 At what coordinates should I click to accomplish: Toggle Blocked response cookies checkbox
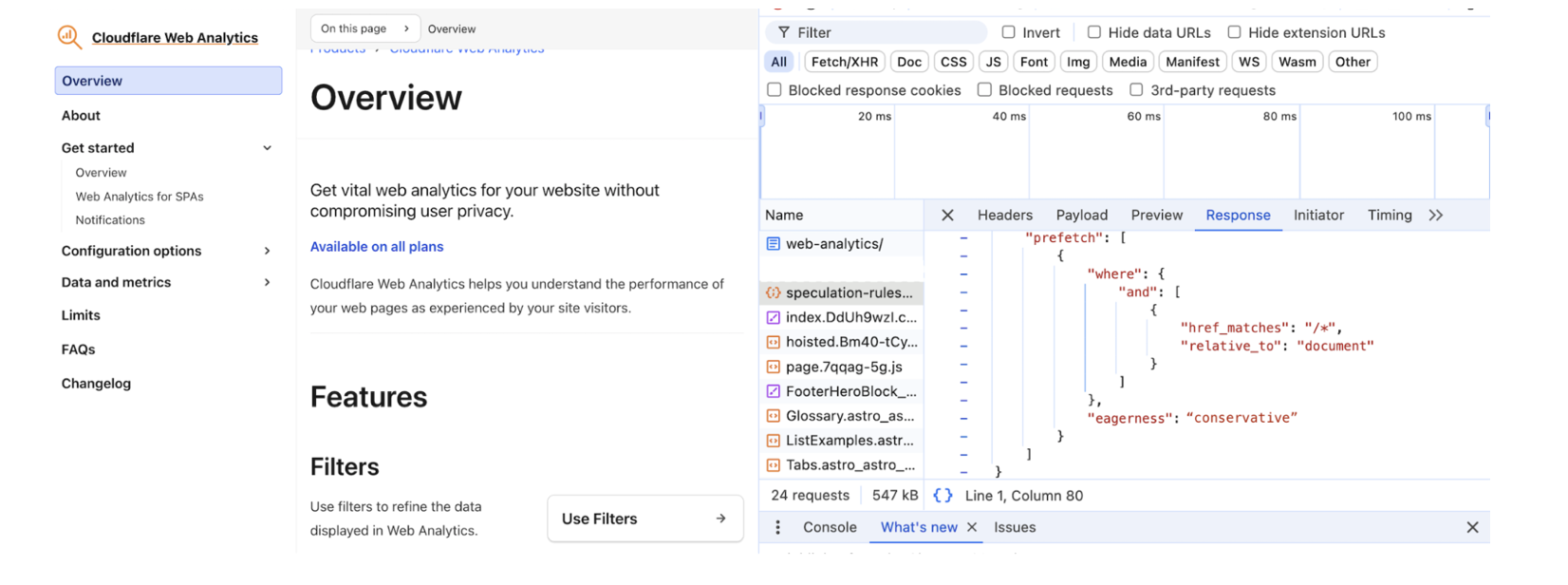(775, 90)
